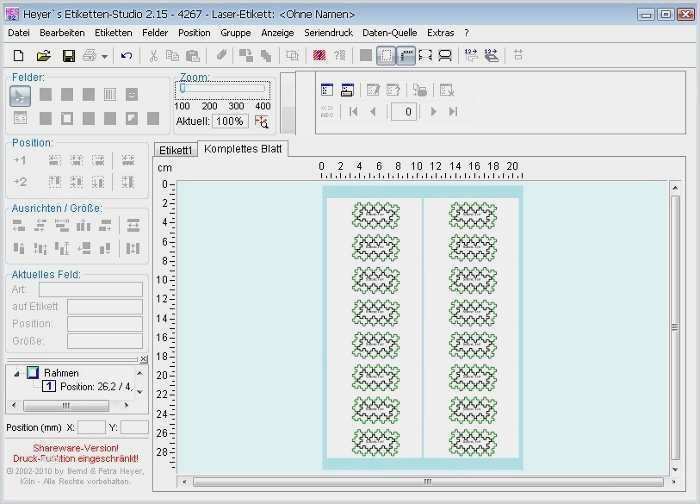Viewport: 700px width, 504px height.
Task: Click the question-mark field toolbar icon
Action: pyautogui.click(x=340, y=55)
